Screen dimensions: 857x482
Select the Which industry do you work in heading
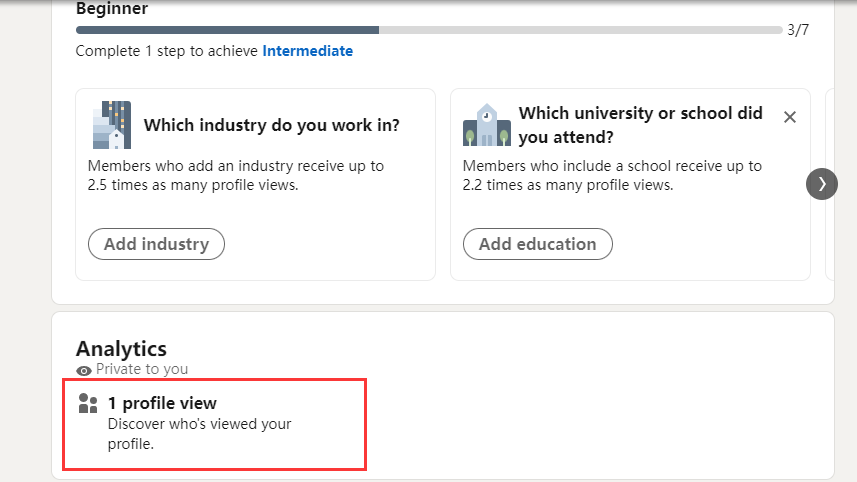pyautogui.click(x=272, y=126)
